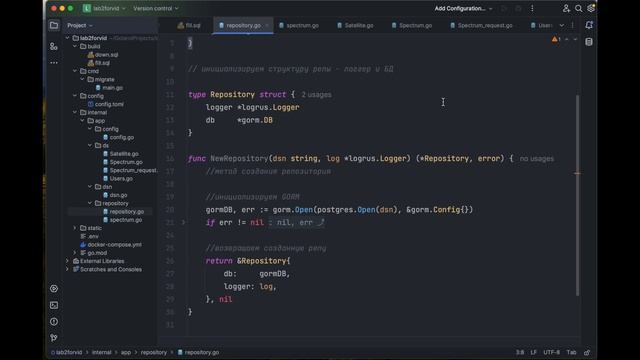Click the UTF-8 encoding widget

click(x=551, y=352)
